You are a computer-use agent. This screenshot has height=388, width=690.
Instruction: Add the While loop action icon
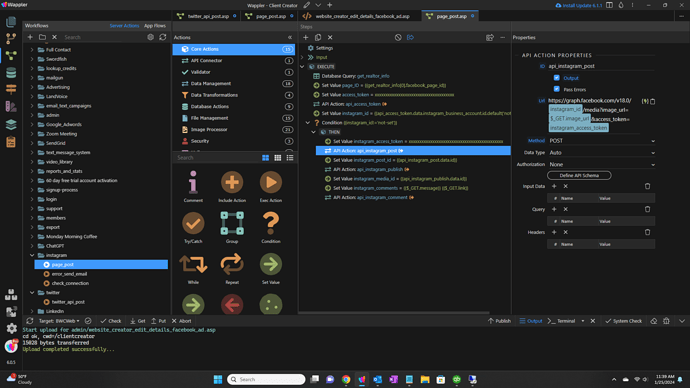click(193, 264)
